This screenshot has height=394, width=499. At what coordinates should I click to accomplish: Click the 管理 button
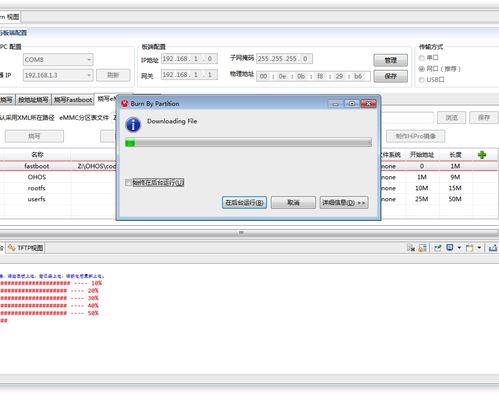pyautogui.click(x=391, y=60)
